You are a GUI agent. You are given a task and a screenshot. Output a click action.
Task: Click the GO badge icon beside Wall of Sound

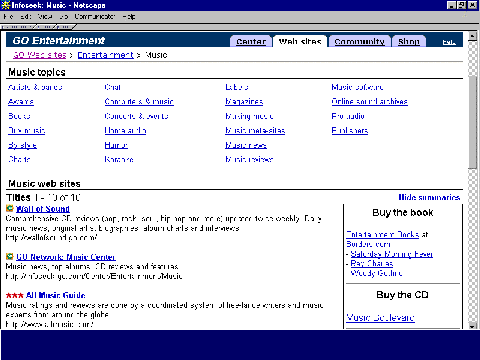click(10, 209)
